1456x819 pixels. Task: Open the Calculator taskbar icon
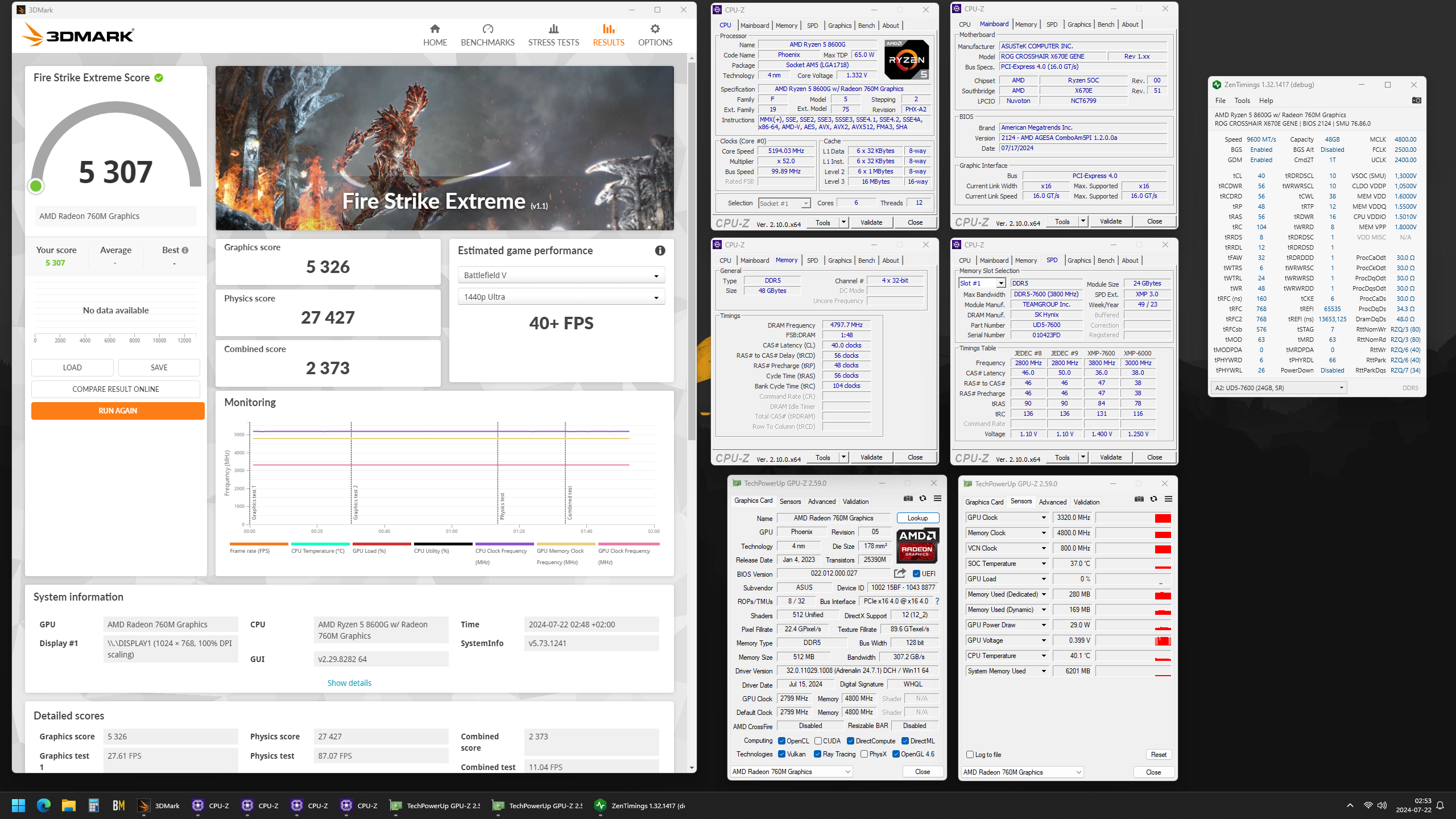pos(93,805)
